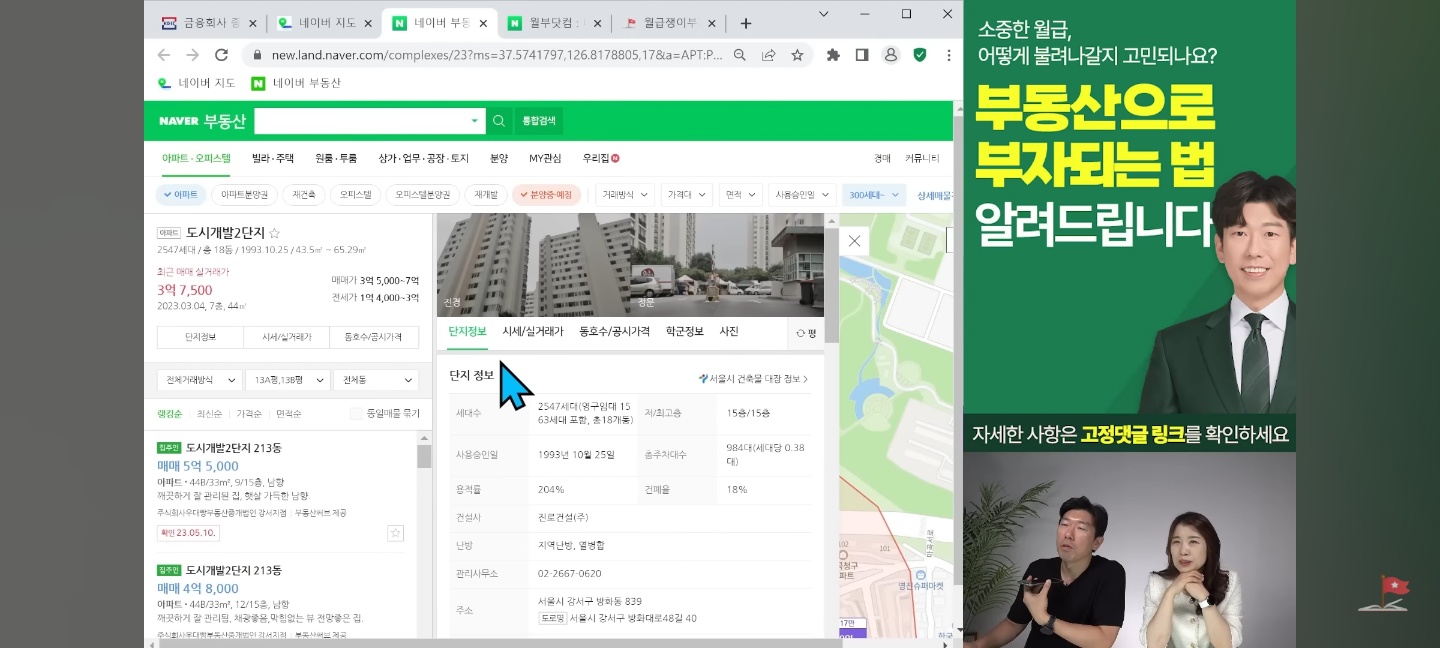The width and height of the screenshot is (1440, 648).
Task: Close the 월급쟁이부 tab
Action: pyautogui.click(x=714, y=23)
